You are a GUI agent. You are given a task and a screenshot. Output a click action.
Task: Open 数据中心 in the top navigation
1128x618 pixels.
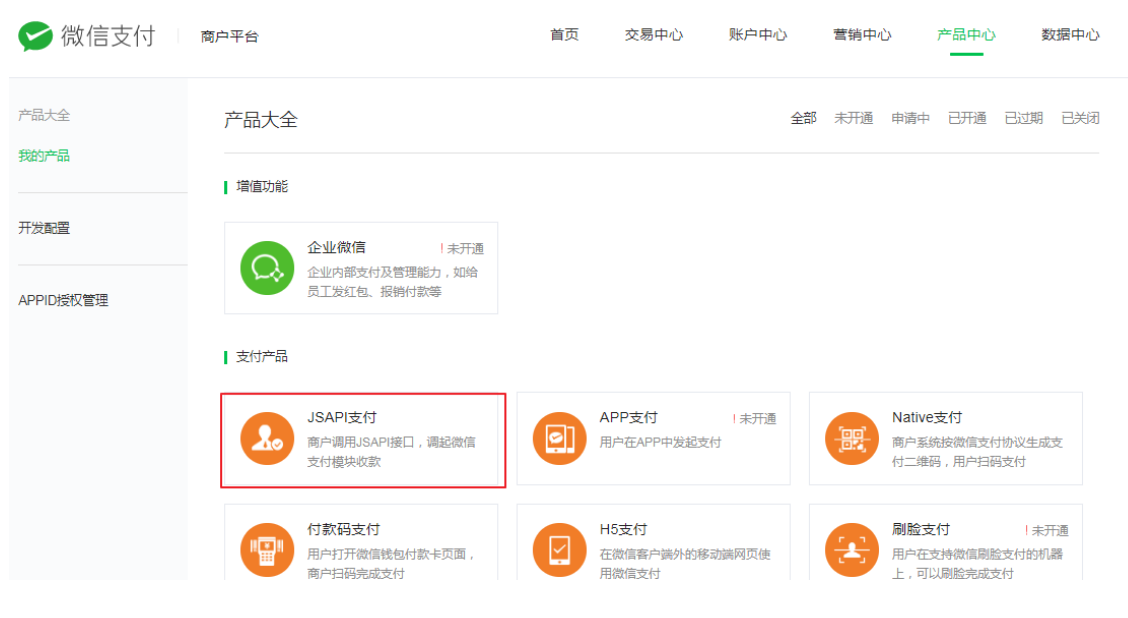point(1070,35)
